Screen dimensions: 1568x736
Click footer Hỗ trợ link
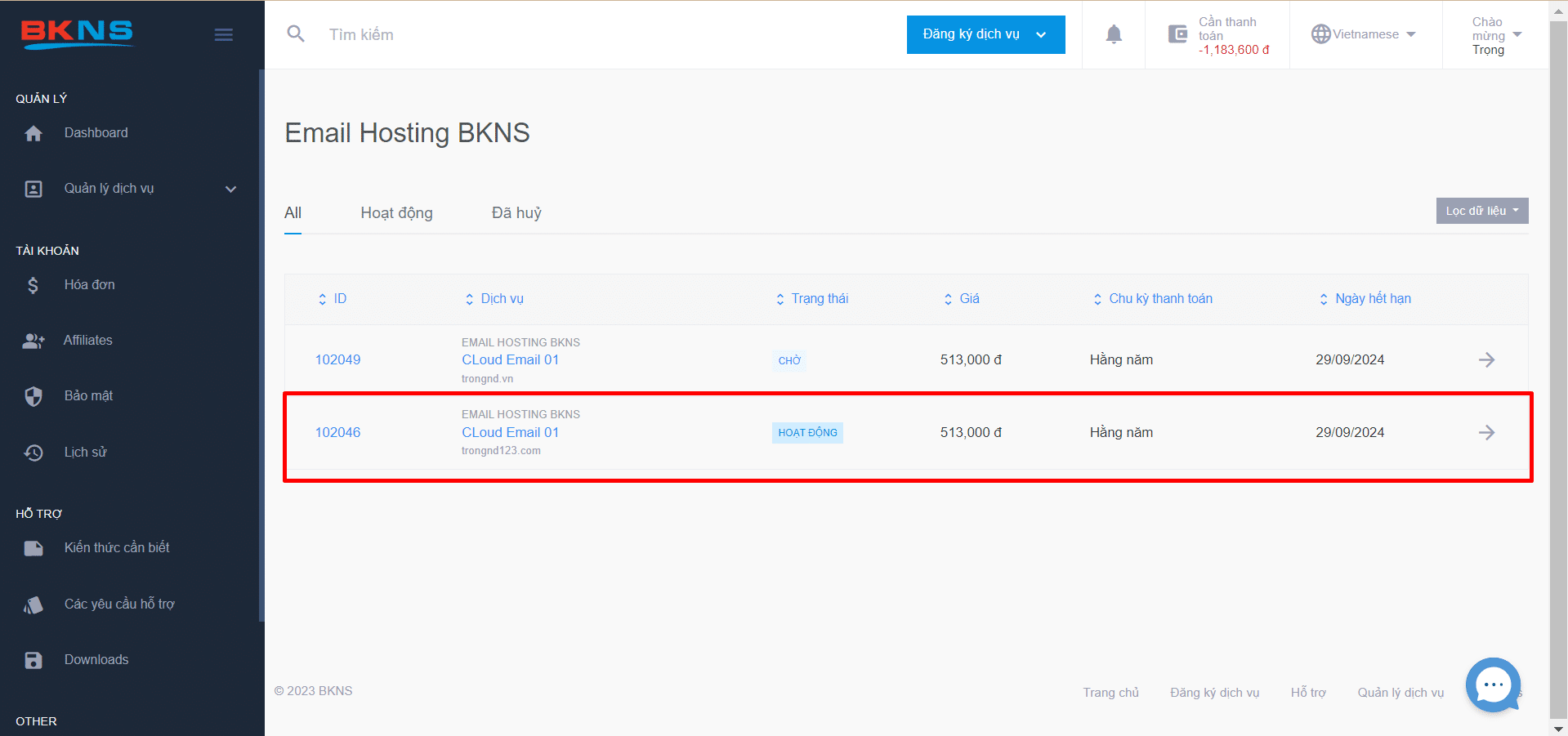pyautogui.click(x=1309, y=693)
